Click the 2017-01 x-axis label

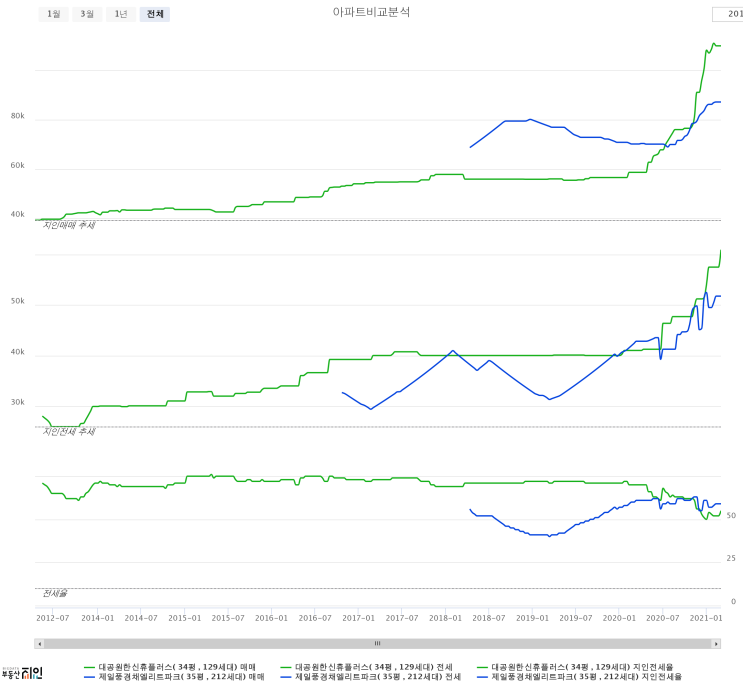[x=358, y=618]
